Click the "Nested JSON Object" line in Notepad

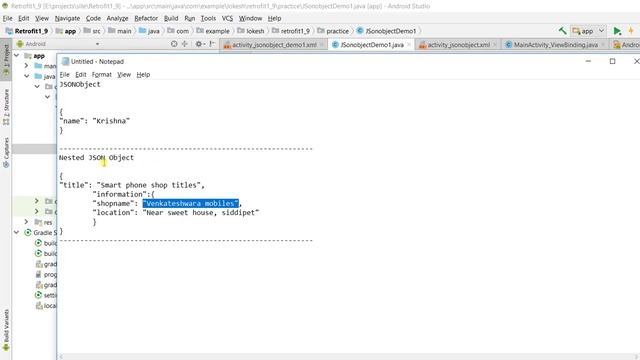[x=96, y=158]
